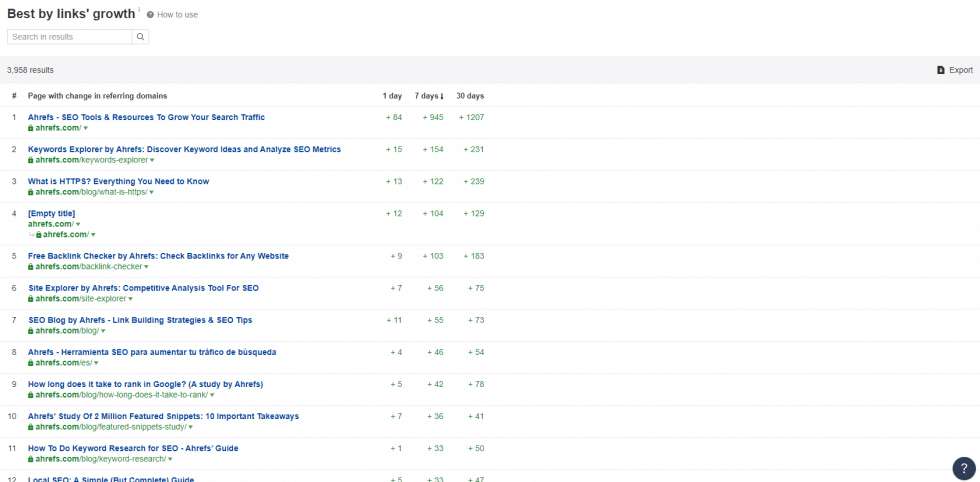
Task: Click the +1207 thirty-day value
Action: click(x=471, y=118)
